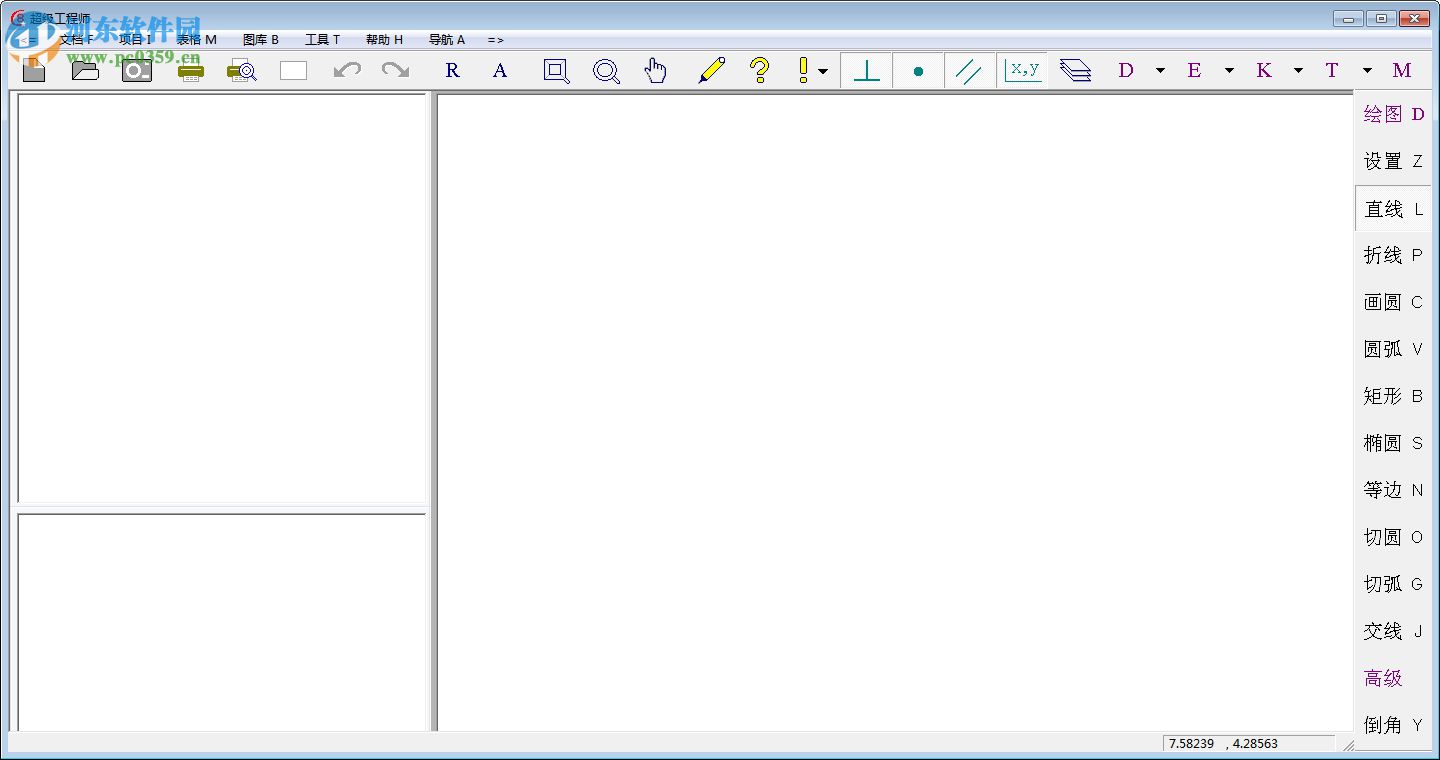1440x760 pixels.
Task: Select the 直线 L line tool
Action: (x=1393, y=209)
